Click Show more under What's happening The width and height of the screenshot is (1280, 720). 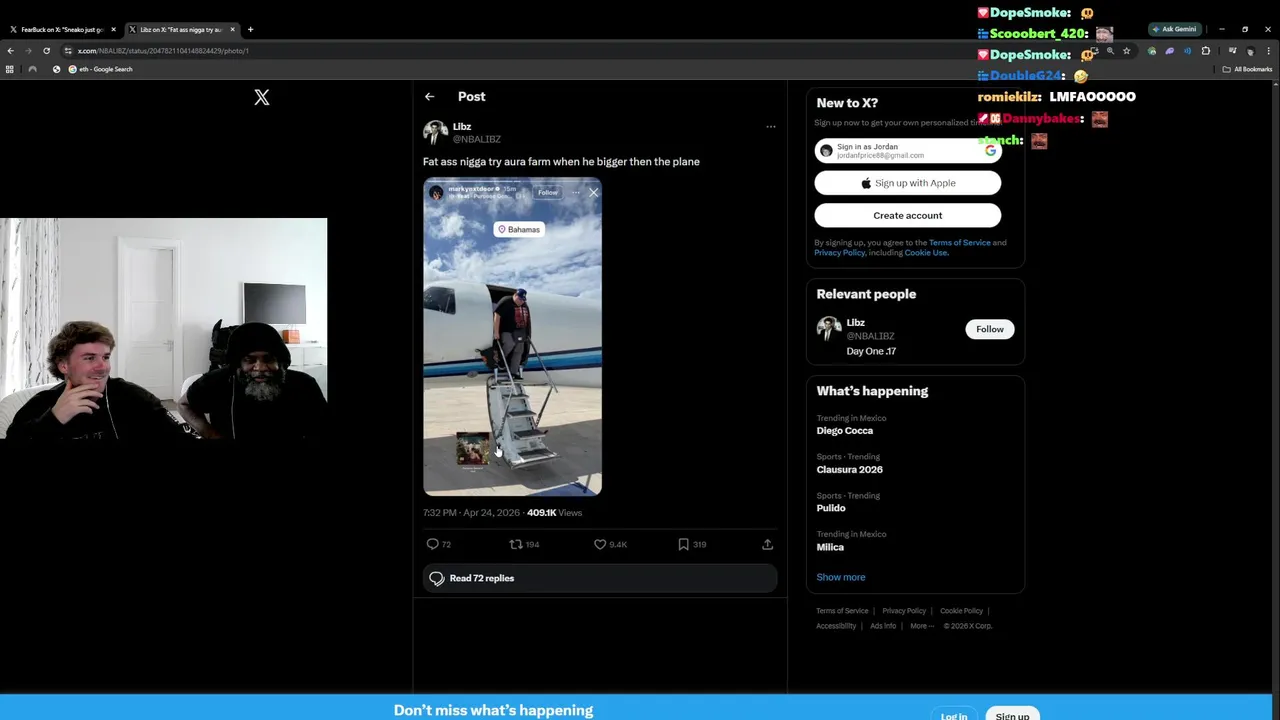(x=841, y=577)
